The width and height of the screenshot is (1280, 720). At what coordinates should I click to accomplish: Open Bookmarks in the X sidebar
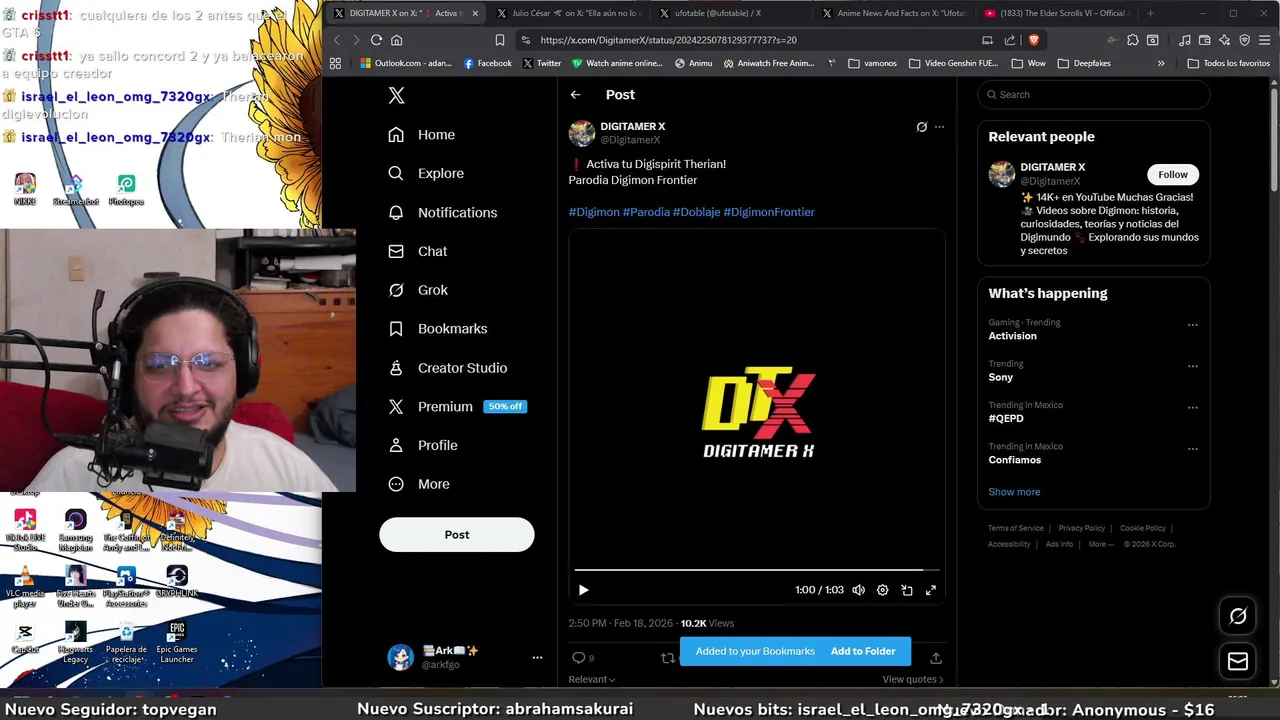pos(438,329)
